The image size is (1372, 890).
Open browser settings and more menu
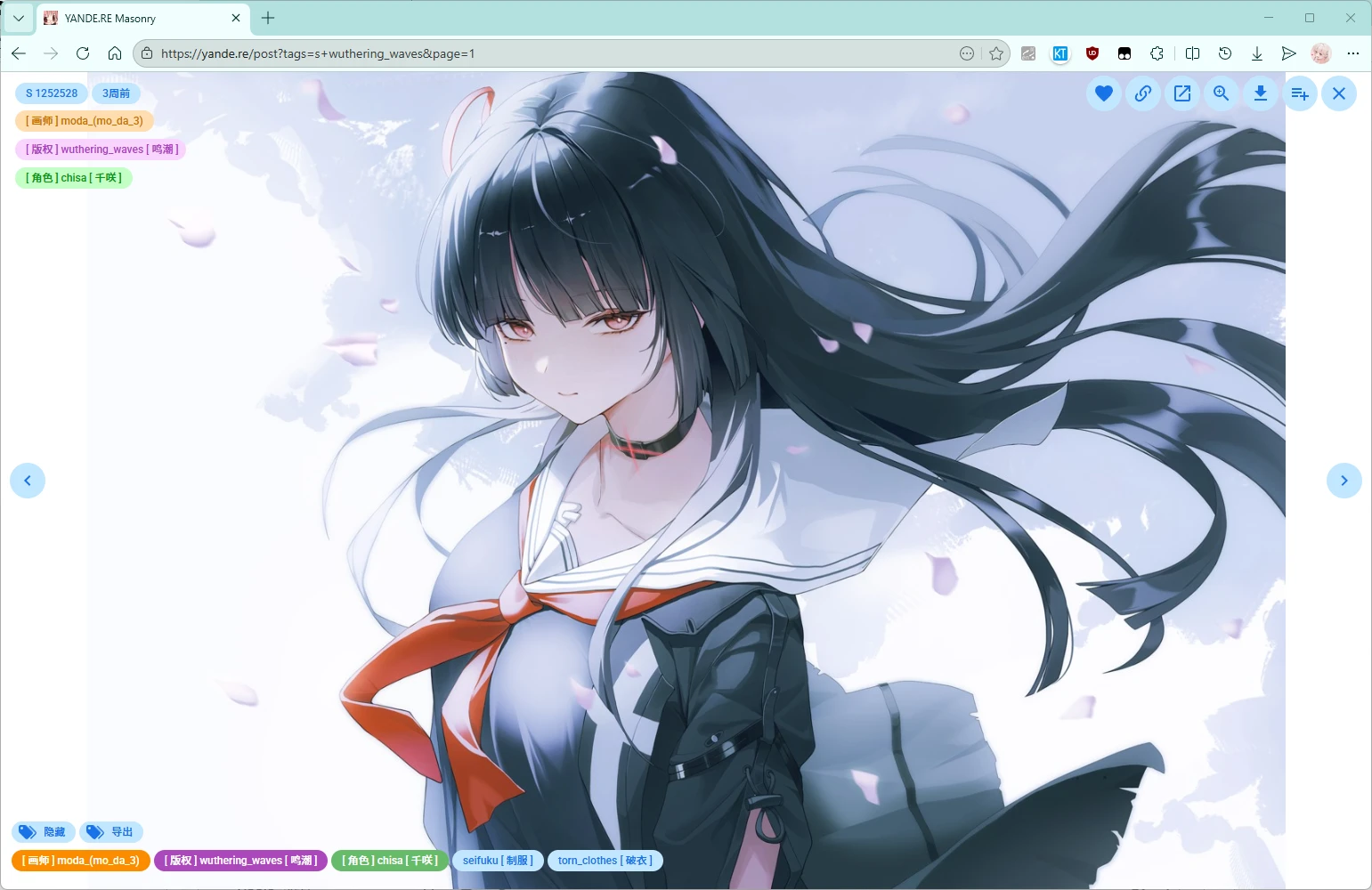(1353, 53)
